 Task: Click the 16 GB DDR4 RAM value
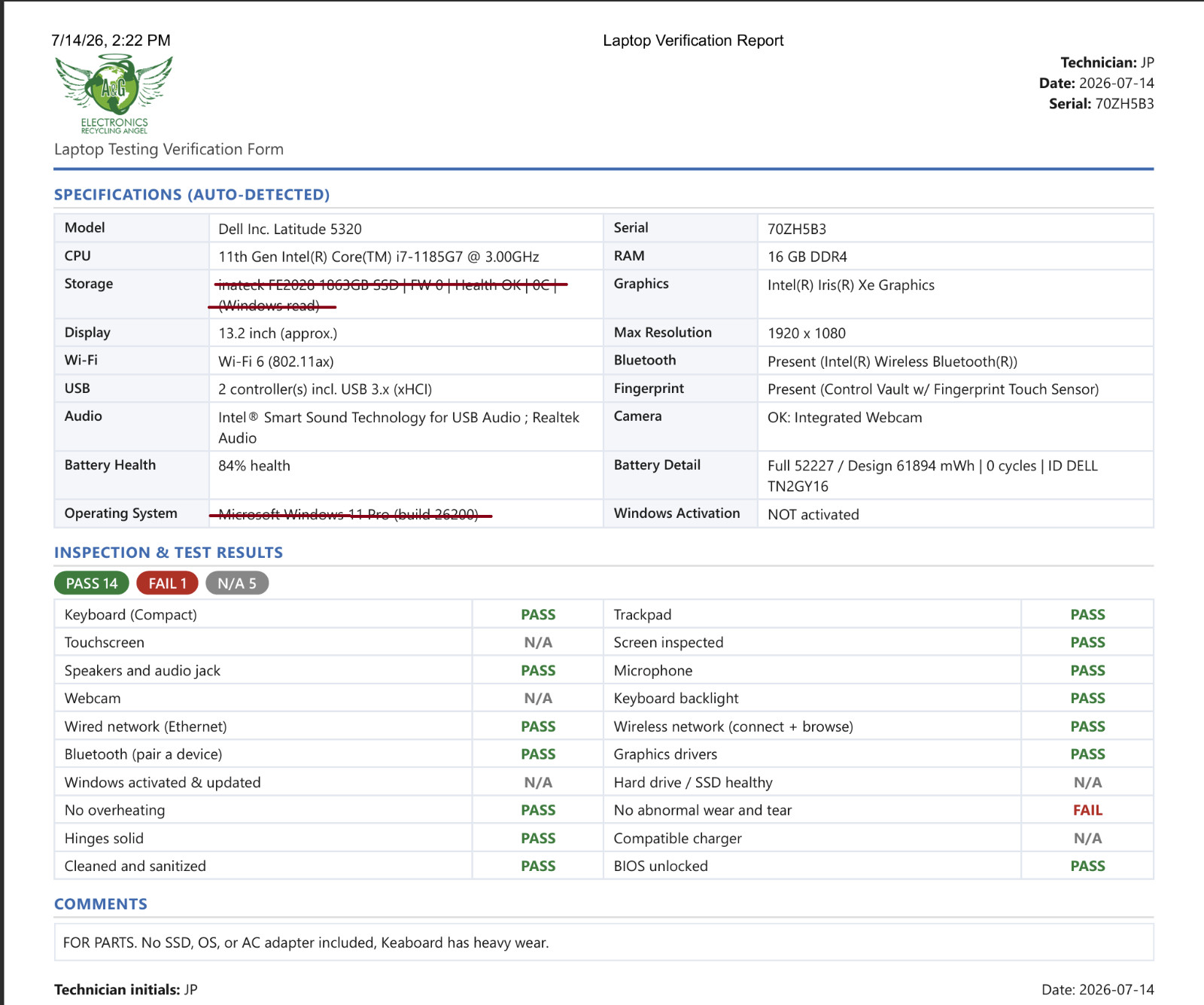(807, 257)
